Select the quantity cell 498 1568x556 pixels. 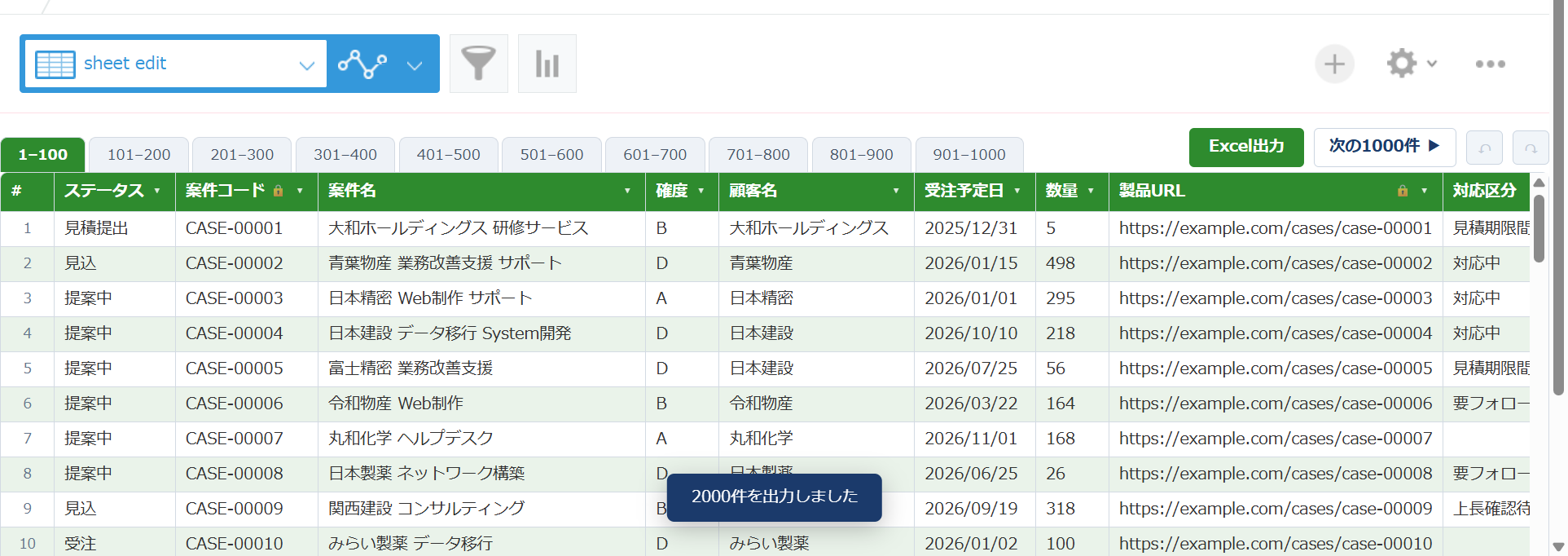coord(1073,263)
